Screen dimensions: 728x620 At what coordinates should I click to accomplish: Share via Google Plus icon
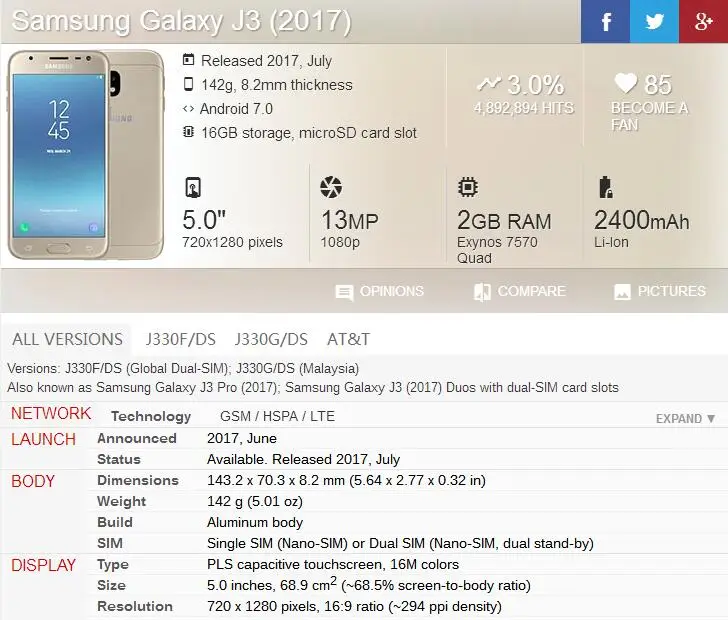[703, 21]
